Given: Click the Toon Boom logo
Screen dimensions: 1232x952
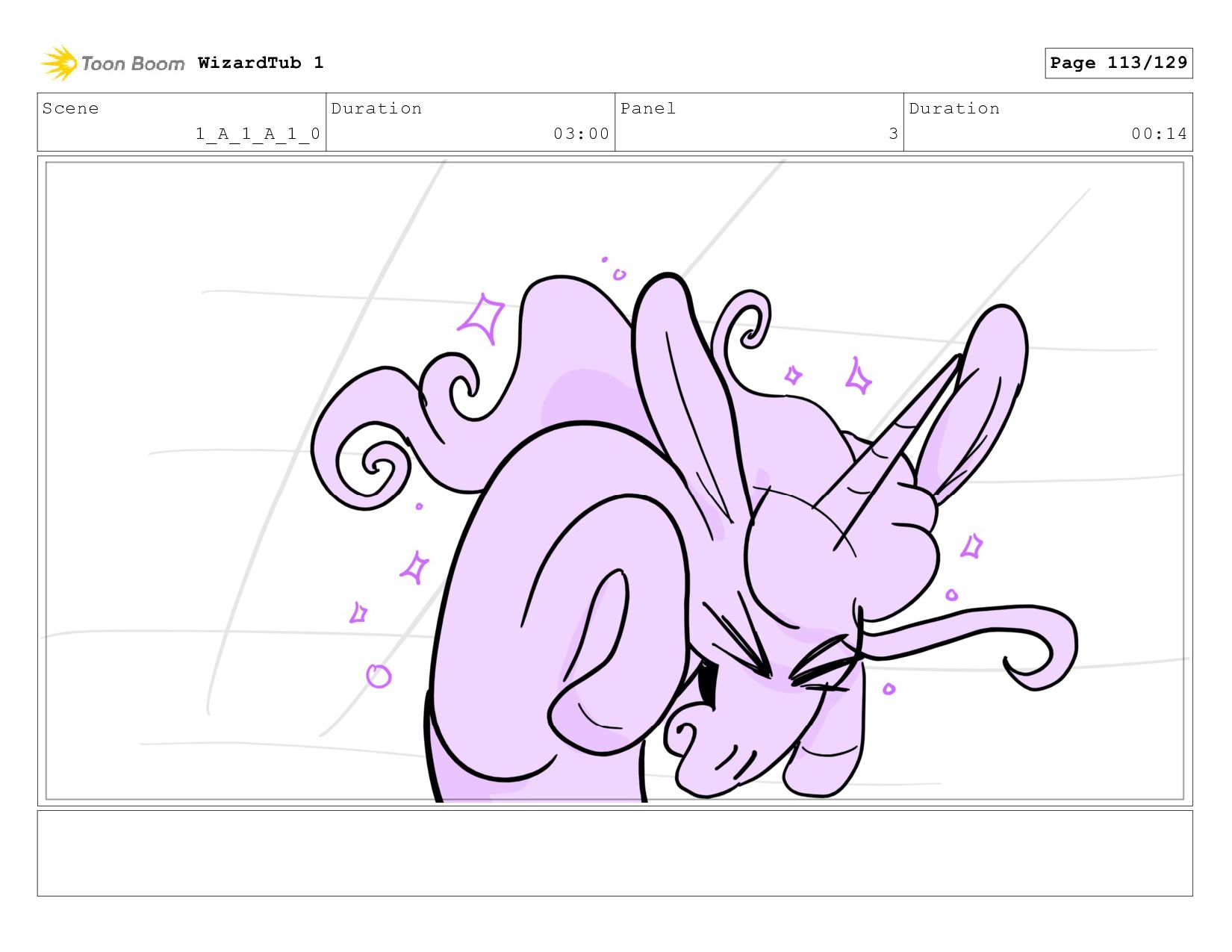Looking at the screenshot, I should [112, 63].
